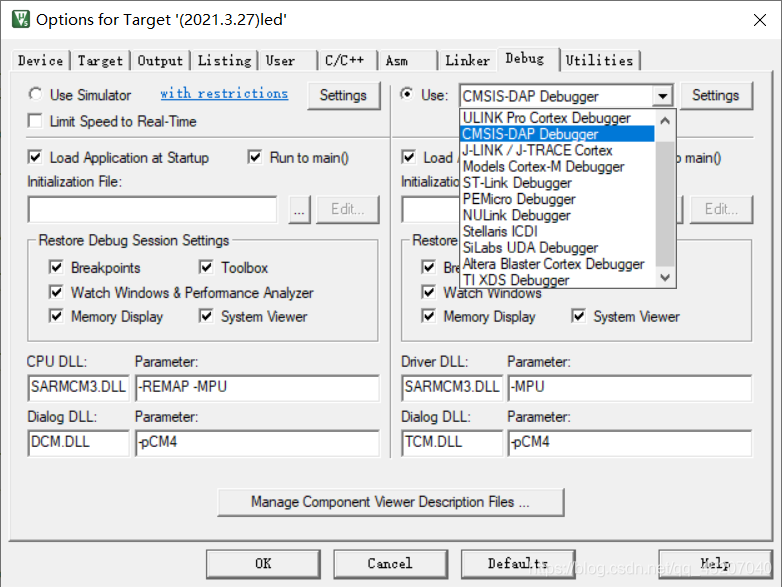
Task: Click the -REMAP -MPU parameter field
Action: (257, 388)
